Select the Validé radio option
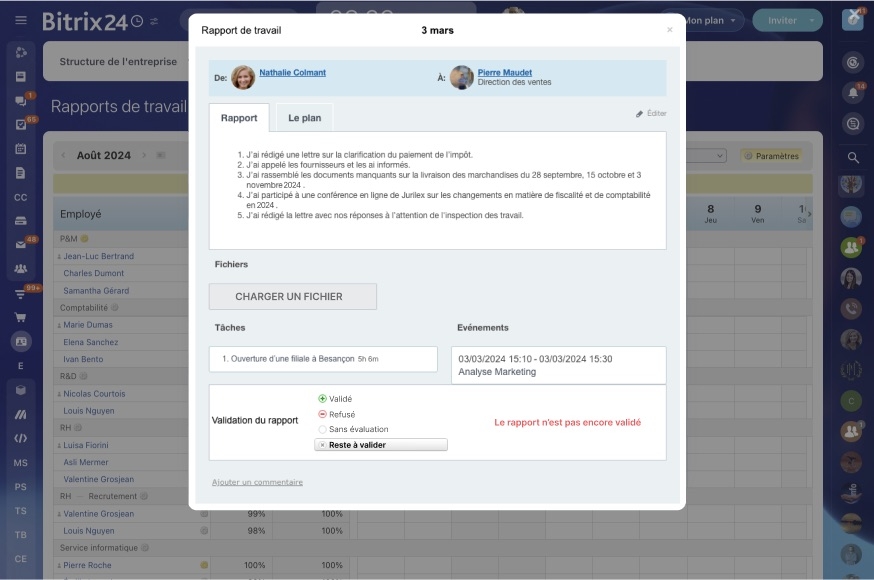This screenshot has width=874, height=580. click(322, 398)
